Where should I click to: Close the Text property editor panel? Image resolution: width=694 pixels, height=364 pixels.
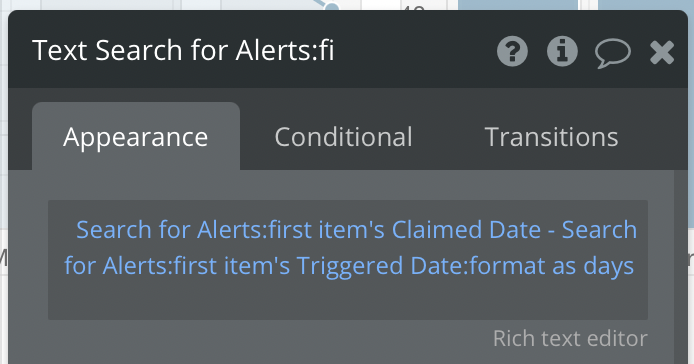pyautogui.click(x=662, y=52)
